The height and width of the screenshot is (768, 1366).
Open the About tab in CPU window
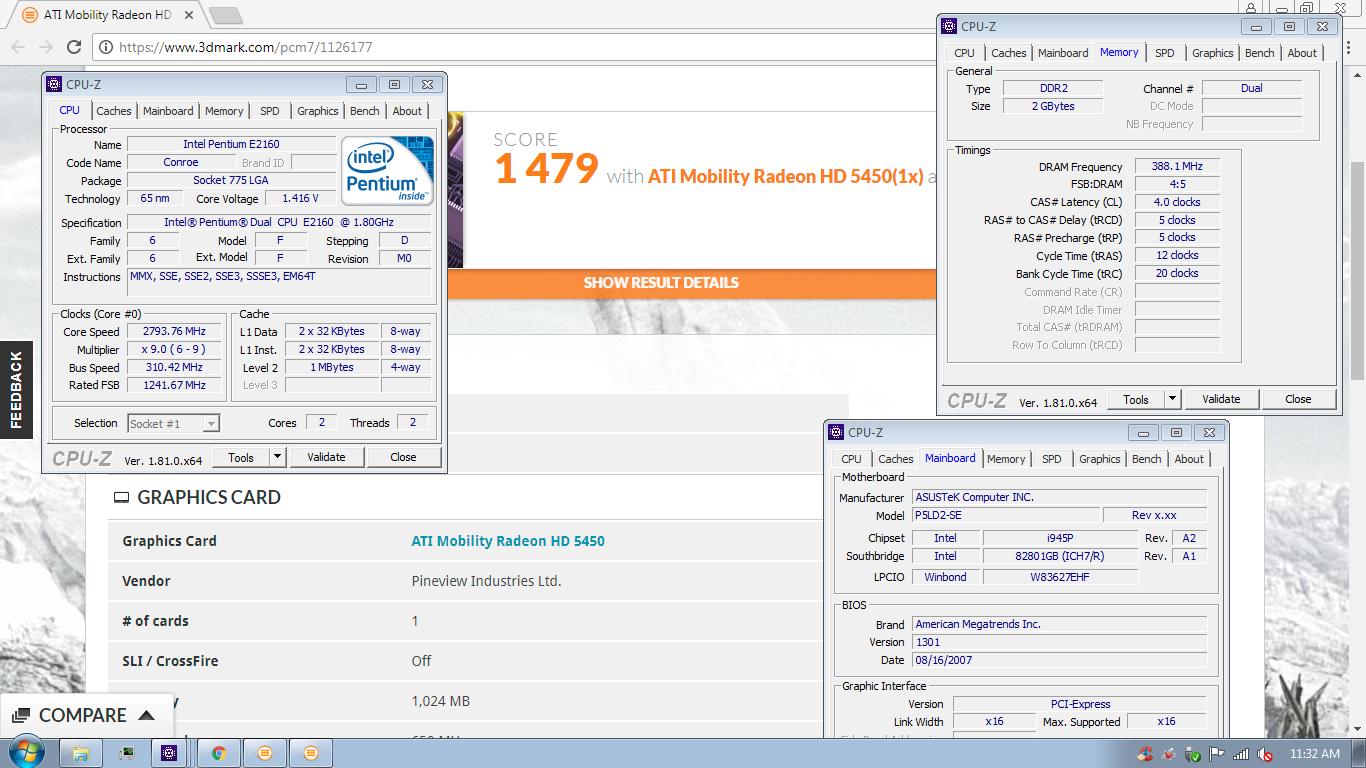pyautogui.click(x=407, y=111)
